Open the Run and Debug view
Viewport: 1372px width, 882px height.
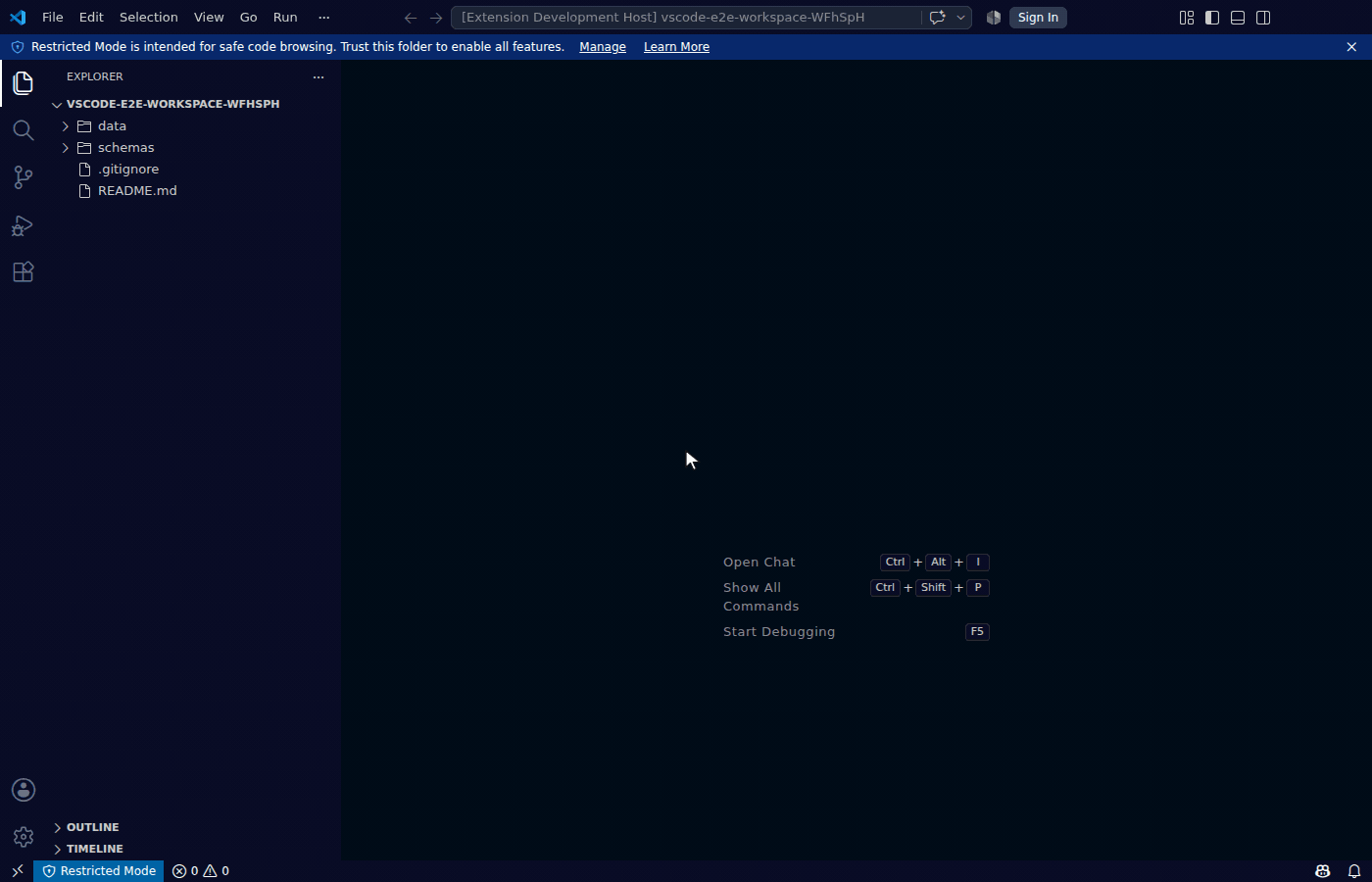[24, 225]
